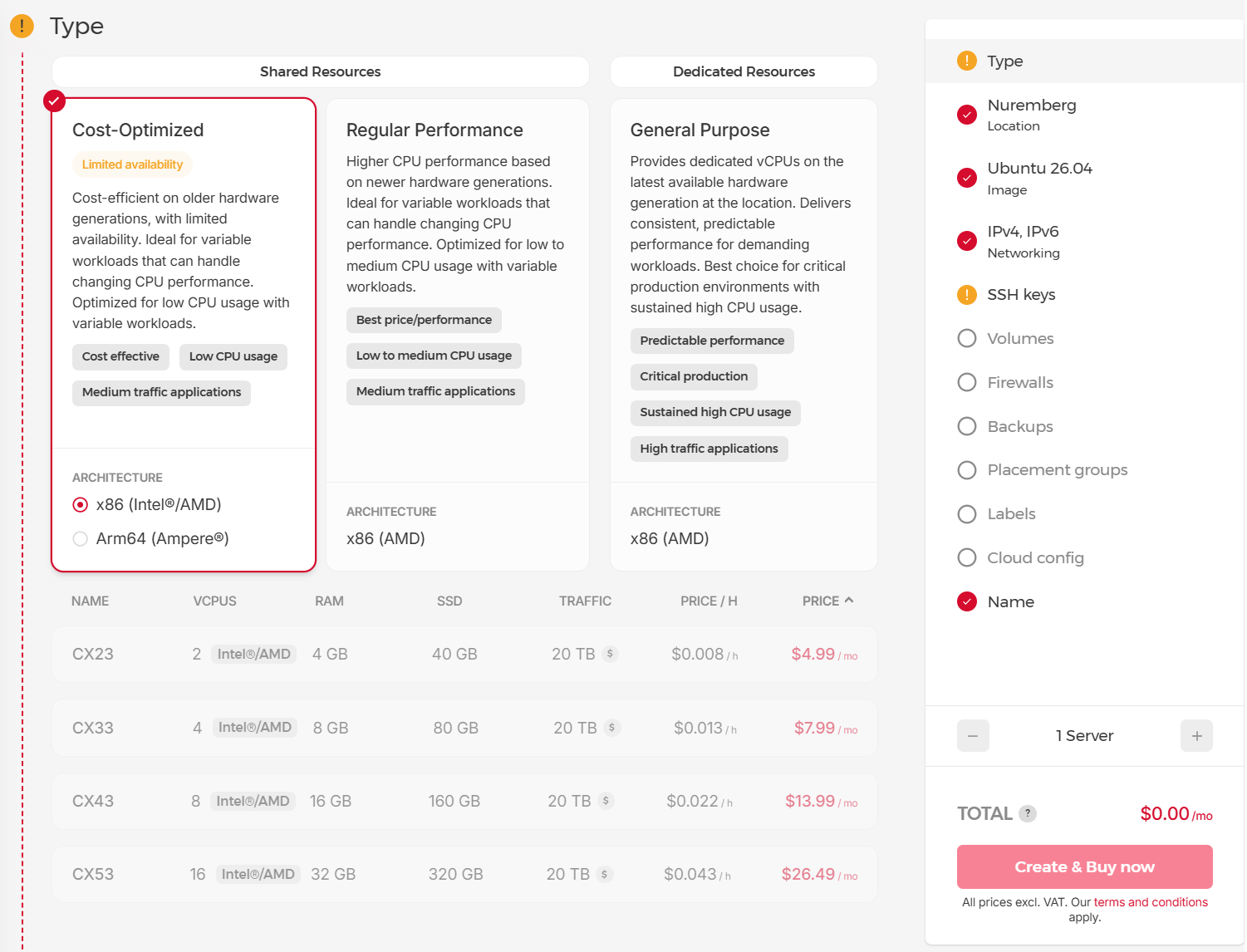Select the x86 (Intel/AMD) architecture radio
The image size is (1247, 952).
81,505
